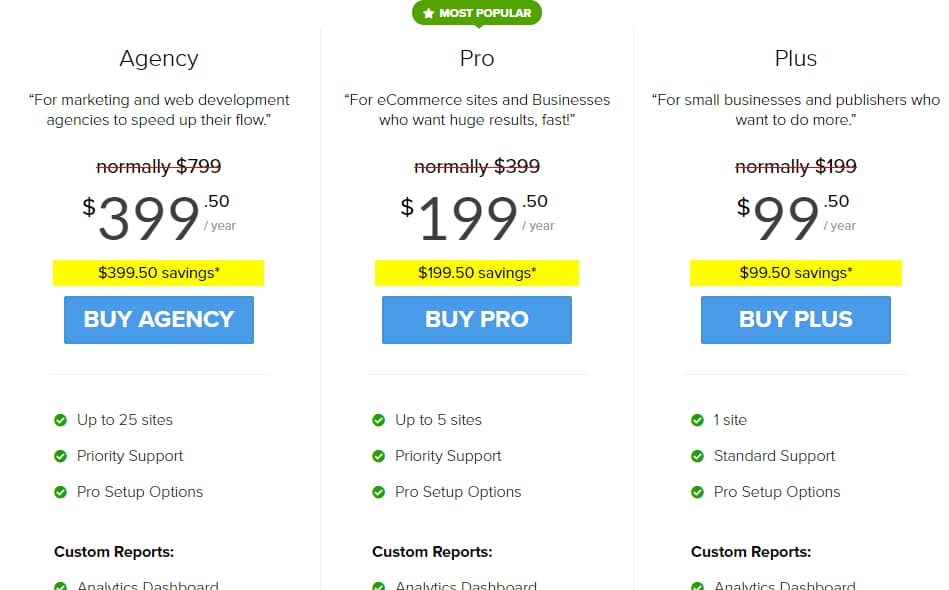Select the Plus plan heading

tap(795, 58)
